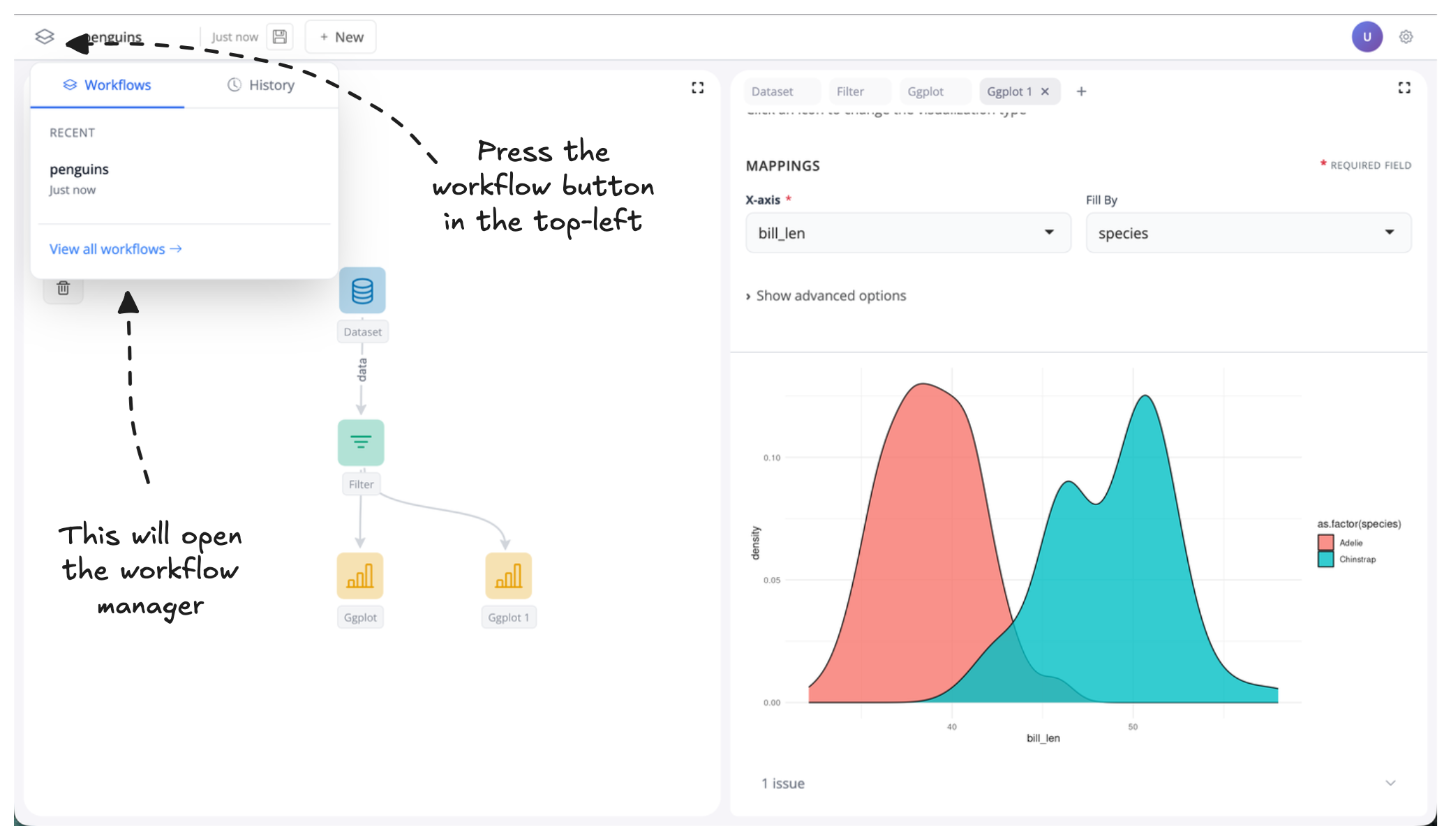Switch to the Filter tab
This screenshot has width=1451, height=840.
click(x=850, y=91)
